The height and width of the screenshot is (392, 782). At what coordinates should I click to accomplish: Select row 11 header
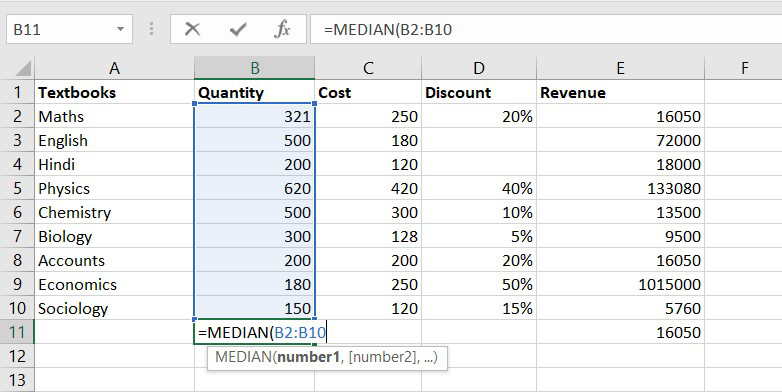click(x=17, y=332)
